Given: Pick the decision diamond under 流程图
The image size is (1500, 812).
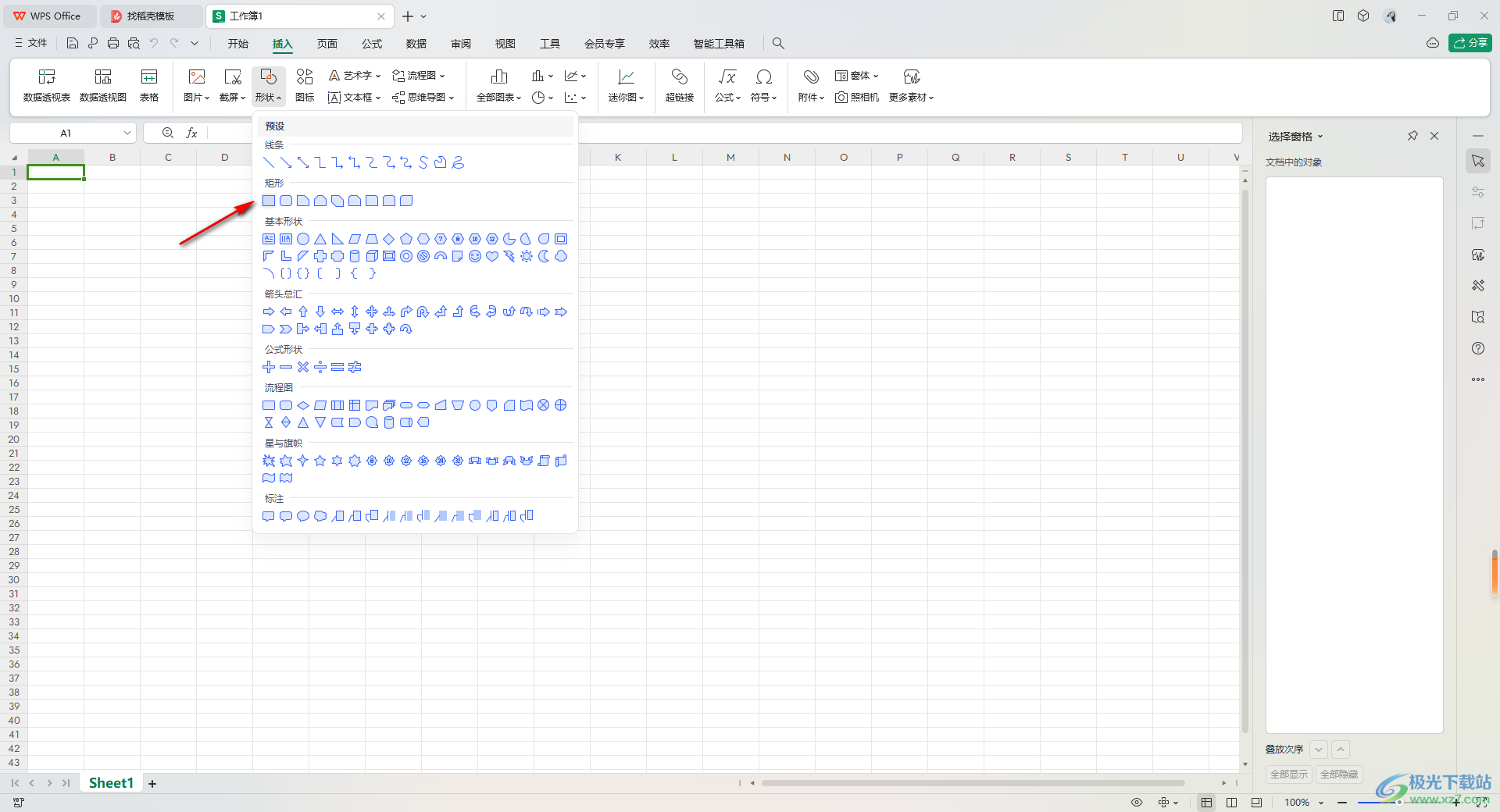Looking at the screenshot, I should 303,405.
